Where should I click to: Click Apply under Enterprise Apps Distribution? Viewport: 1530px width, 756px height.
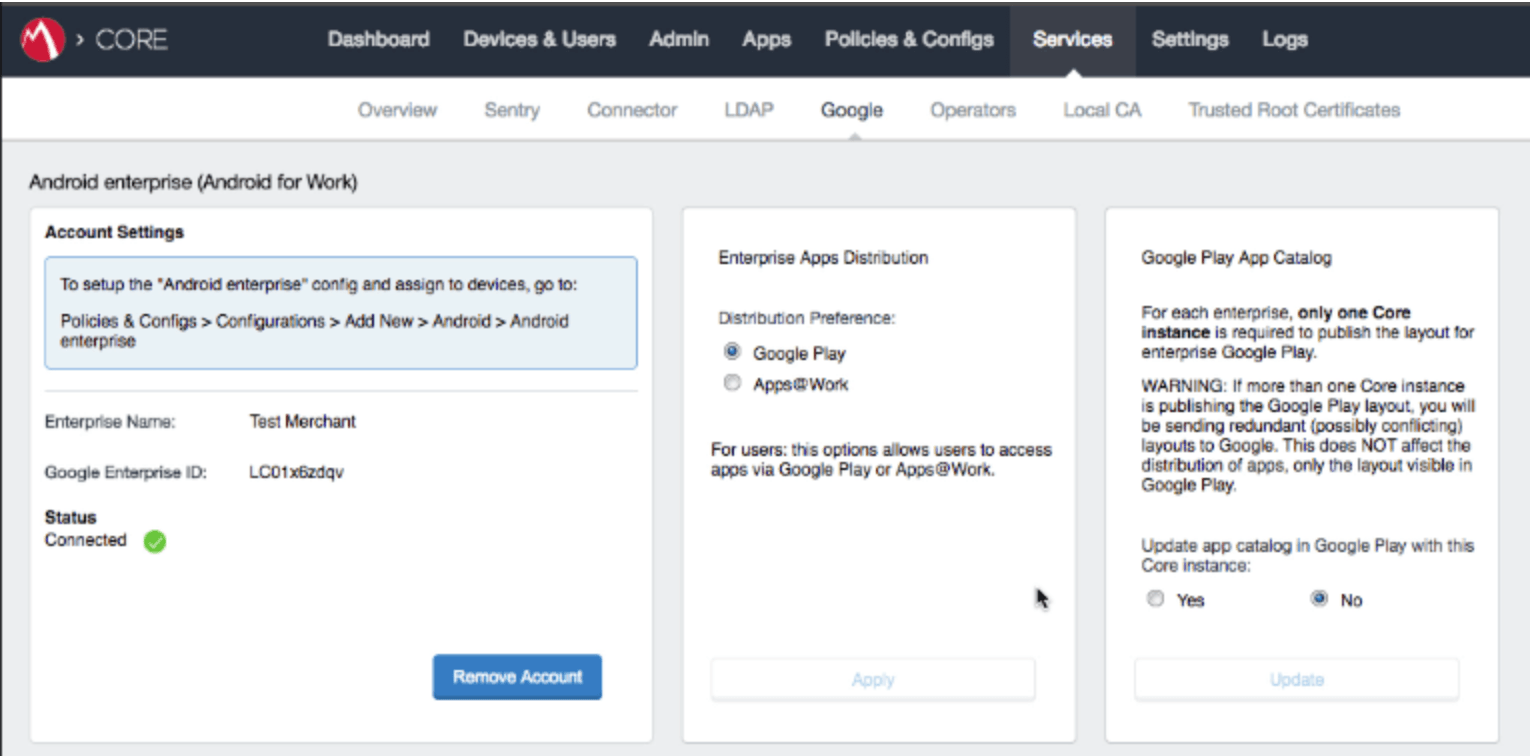pos(873,680)
